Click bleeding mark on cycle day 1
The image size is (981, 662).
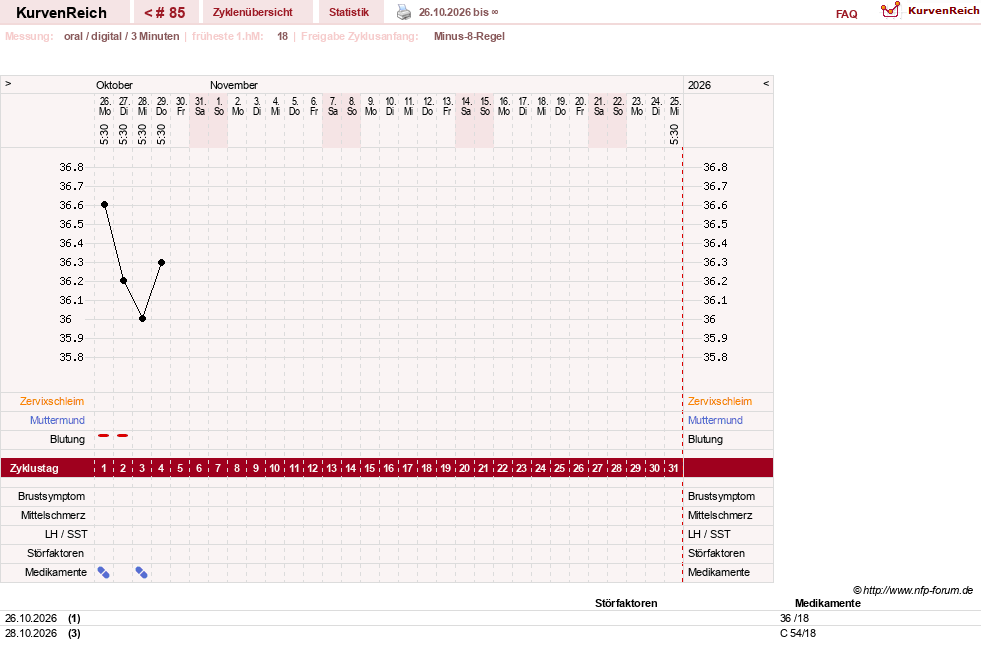click(x=104, y=435)
